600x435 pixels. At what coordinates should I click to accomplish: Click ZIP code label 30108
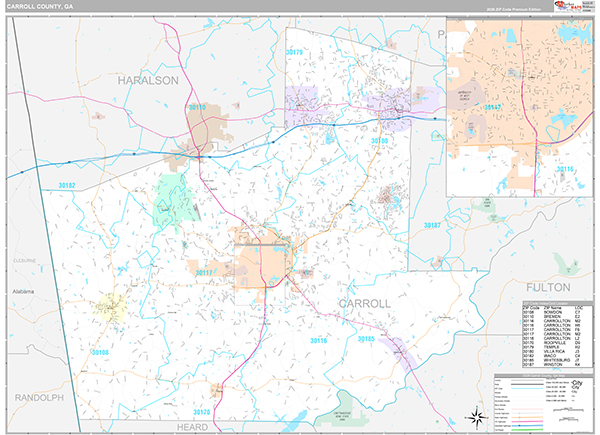tap(100, 352)
